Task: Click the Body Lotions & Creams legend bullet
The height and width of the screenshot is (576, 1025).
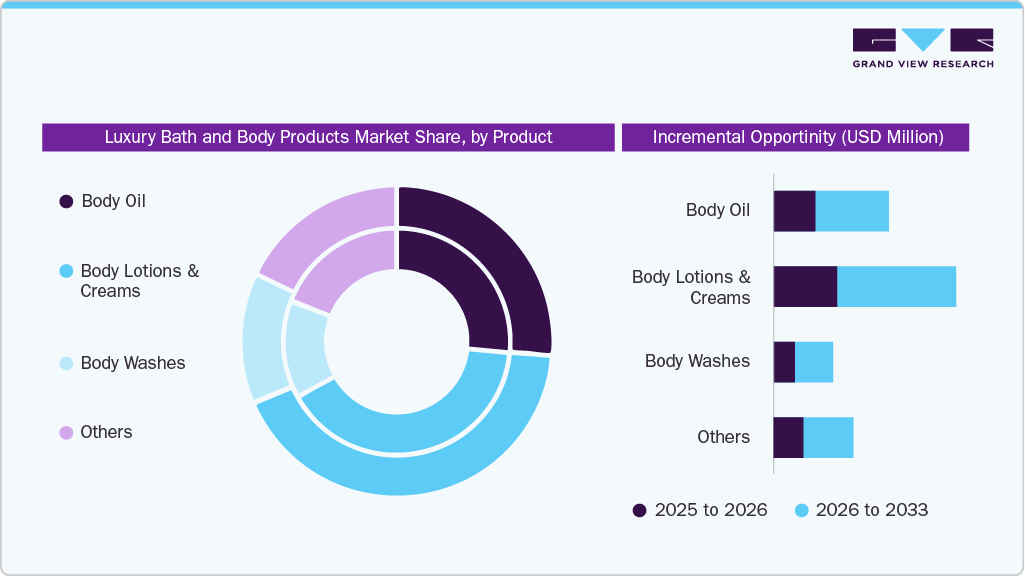Action: pyautogui.click(x=64, y=270)
